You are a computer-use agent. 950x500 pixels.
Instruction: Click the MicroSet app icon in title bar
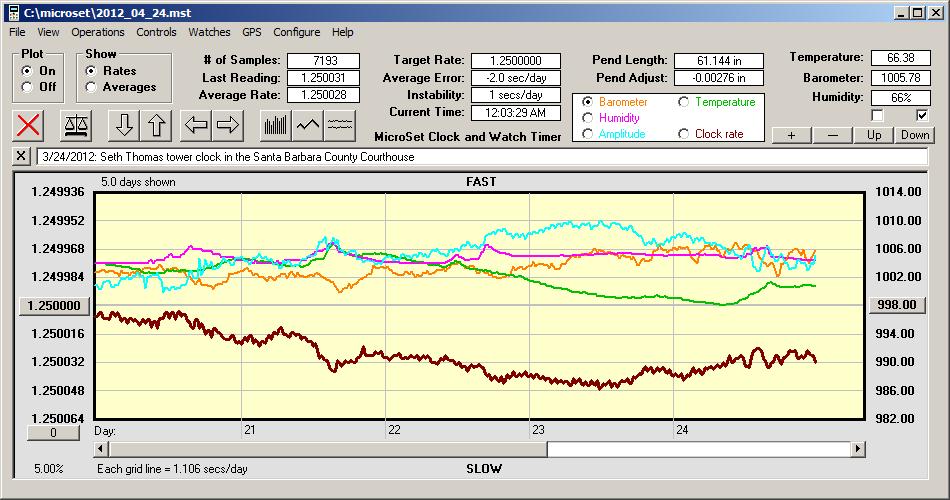[14, 13]
